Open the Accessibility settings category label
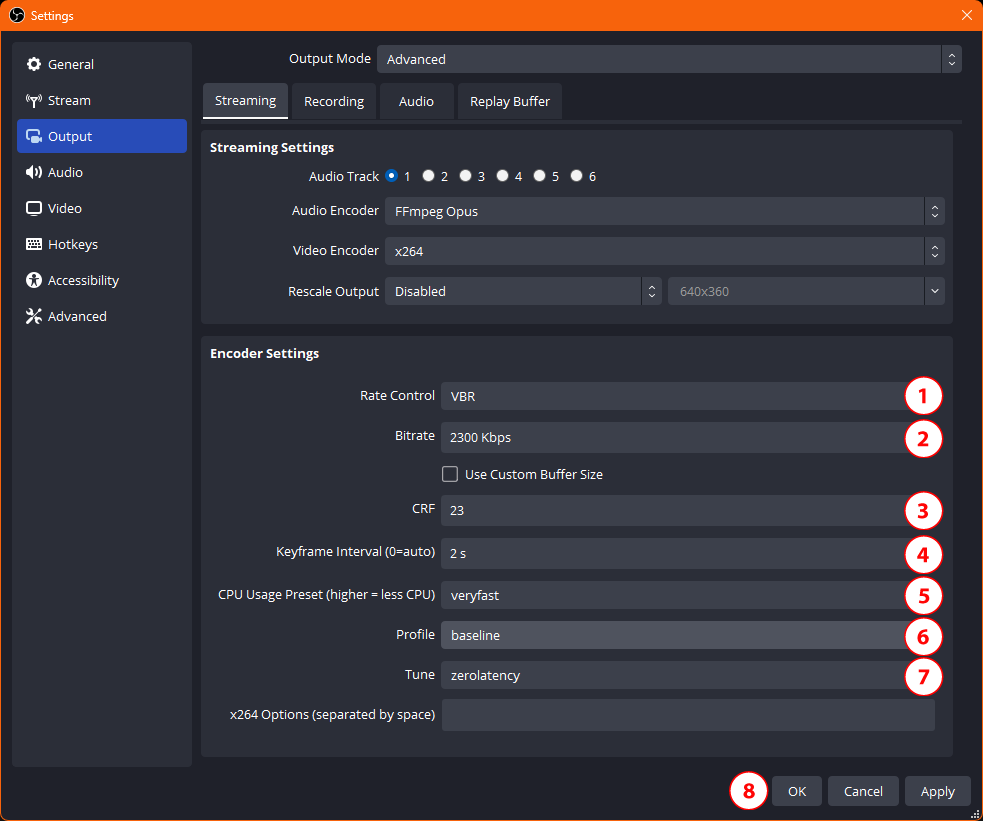 pos(83,280)
